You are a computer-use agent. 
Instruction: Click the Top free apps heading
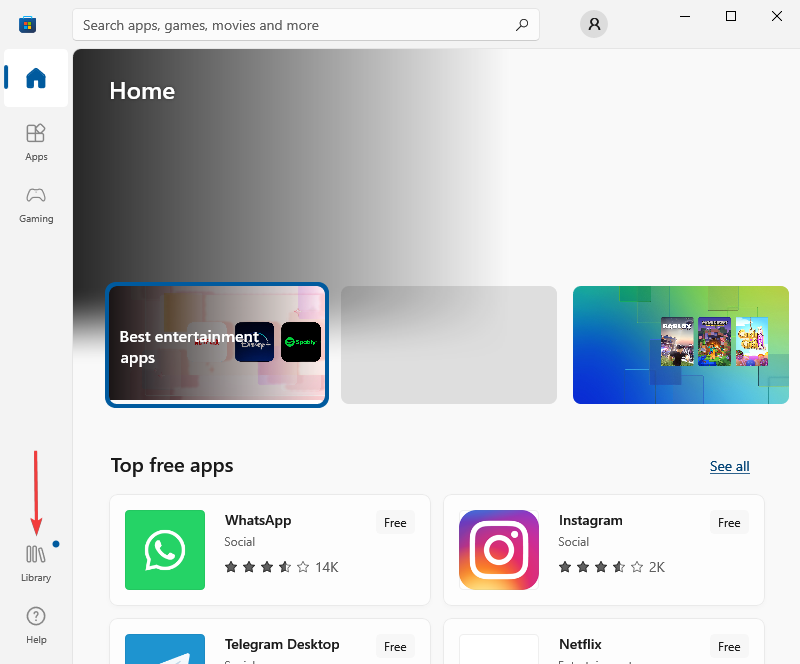click(x=172, y=465)
